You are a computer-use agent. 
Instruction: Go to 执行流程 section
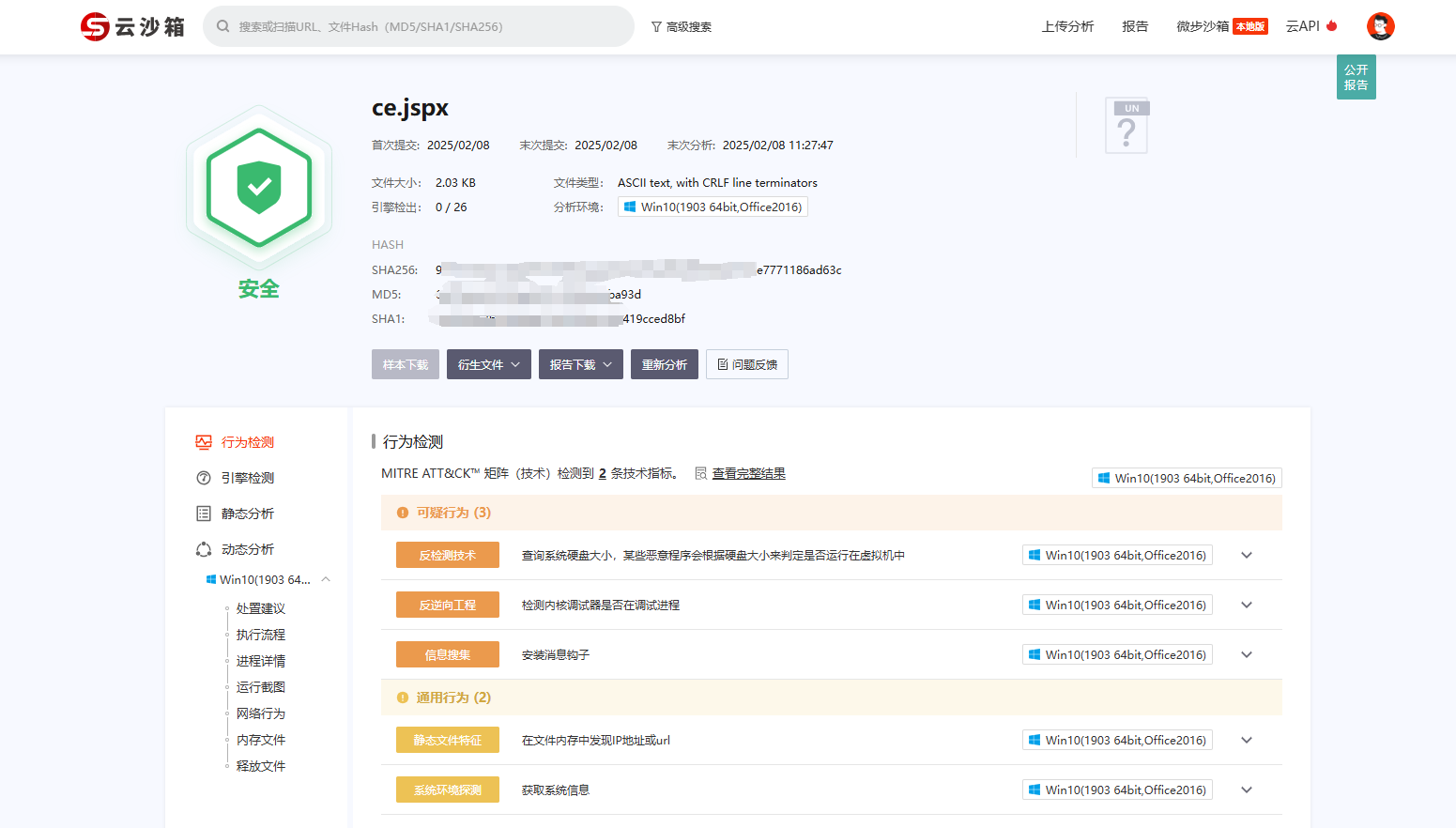click(x=261, y=635)
